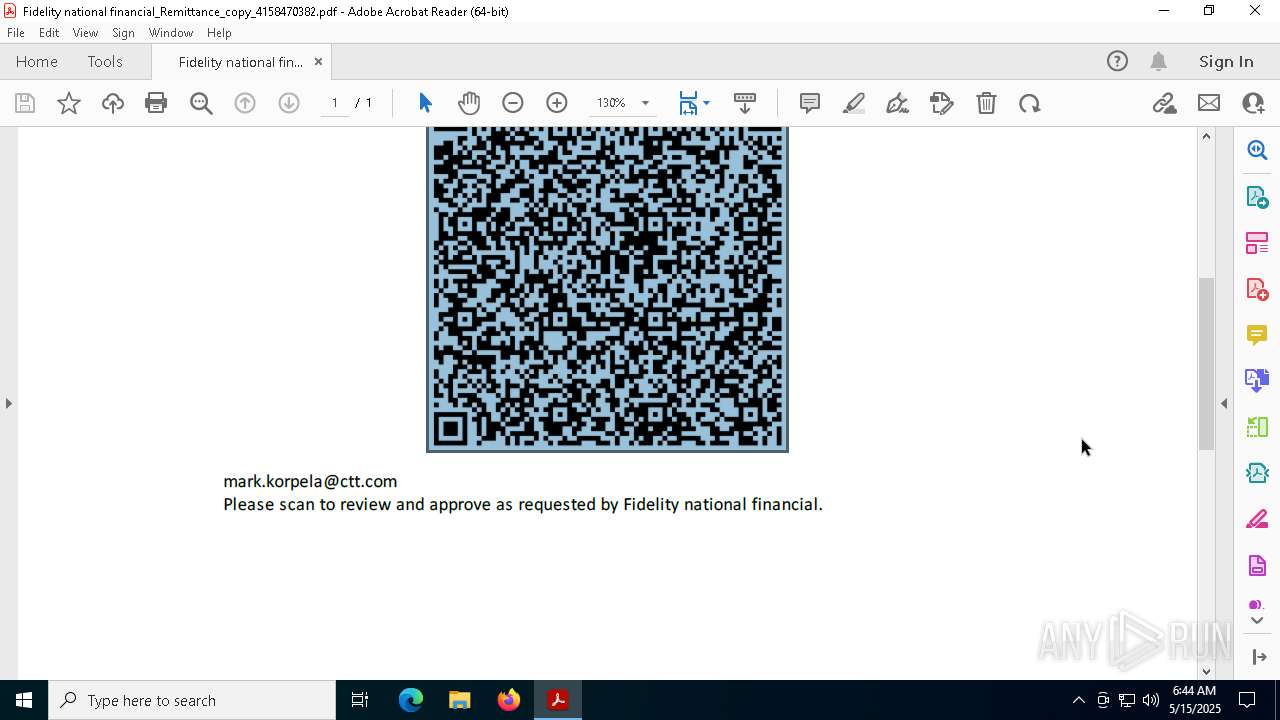This screenshot has width=1280, height=720.
Task: Click the vertical scrollbar thumb
Action: pyautogui.click(x=1206, y=363)
